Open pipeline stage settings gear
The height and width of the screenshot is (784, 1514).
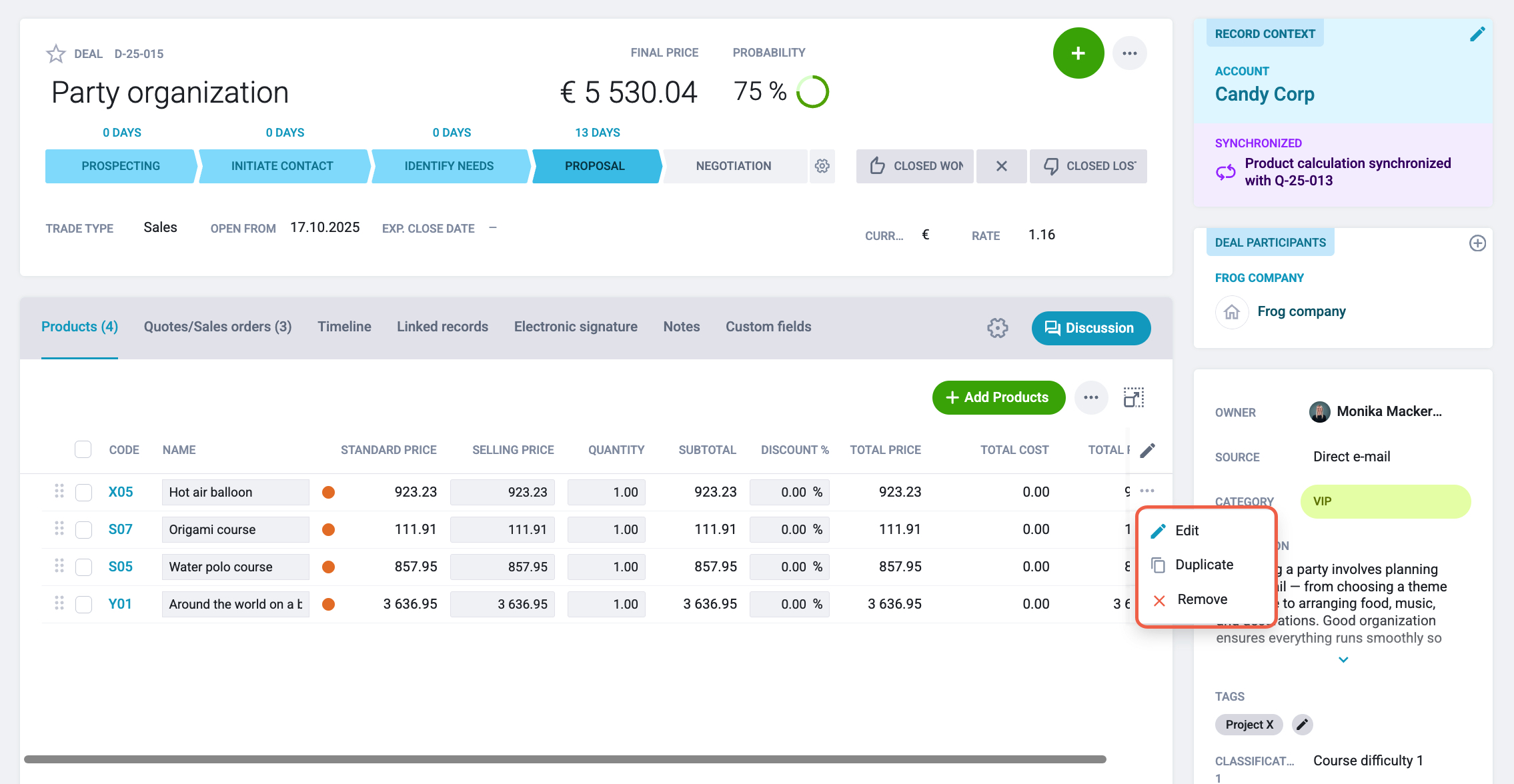point(822,166)
